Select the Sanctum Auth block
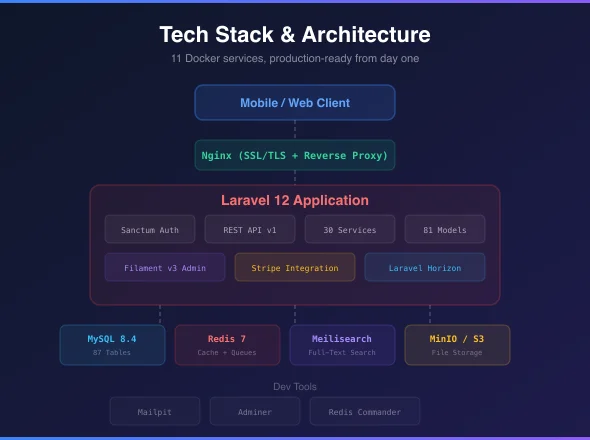 pyautogui.click(x=150, y=229)
